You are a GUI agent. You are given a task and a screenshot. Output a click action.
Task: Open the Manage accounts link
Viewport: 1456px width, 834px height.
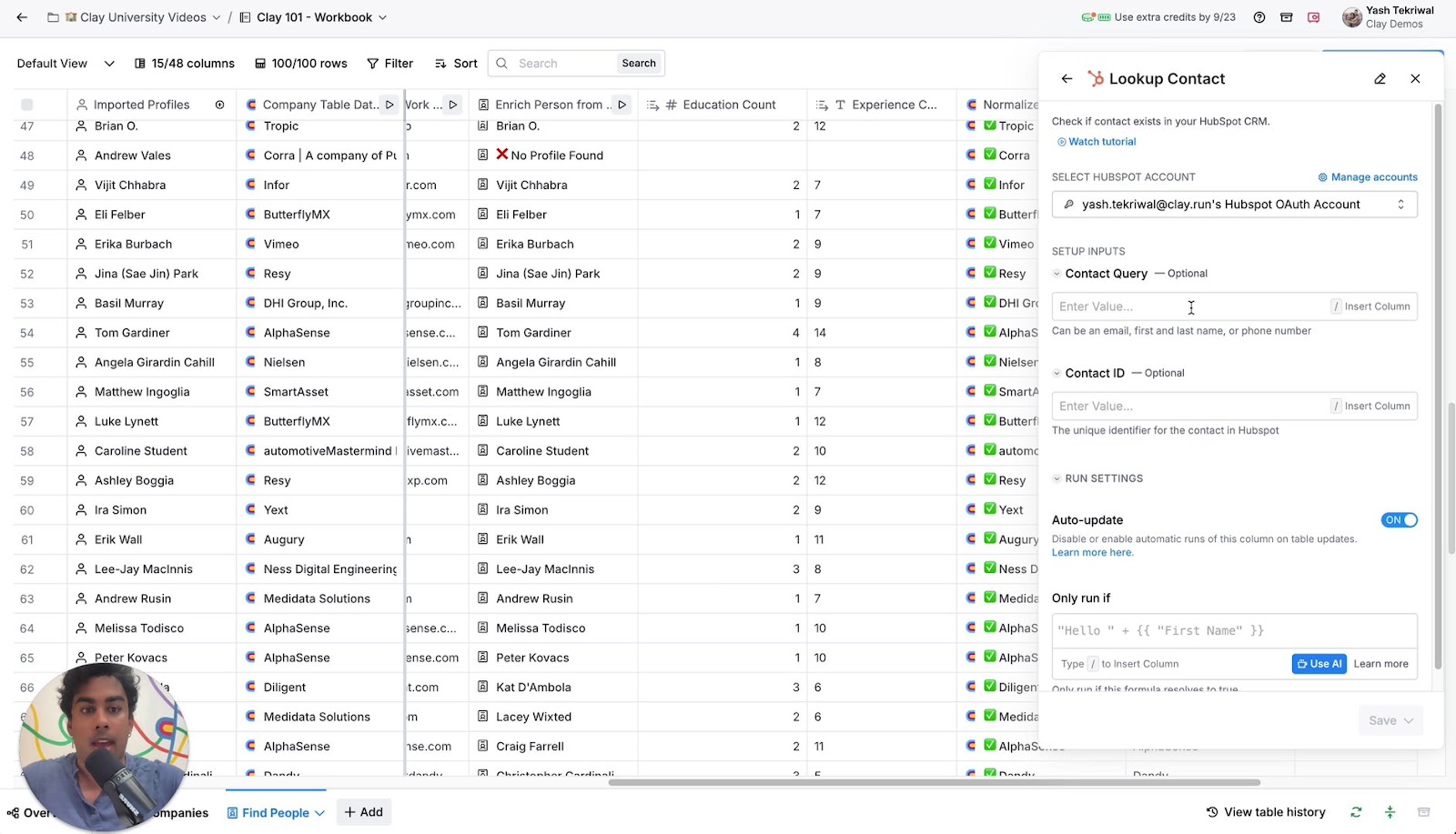click(x=1368, y=177)
